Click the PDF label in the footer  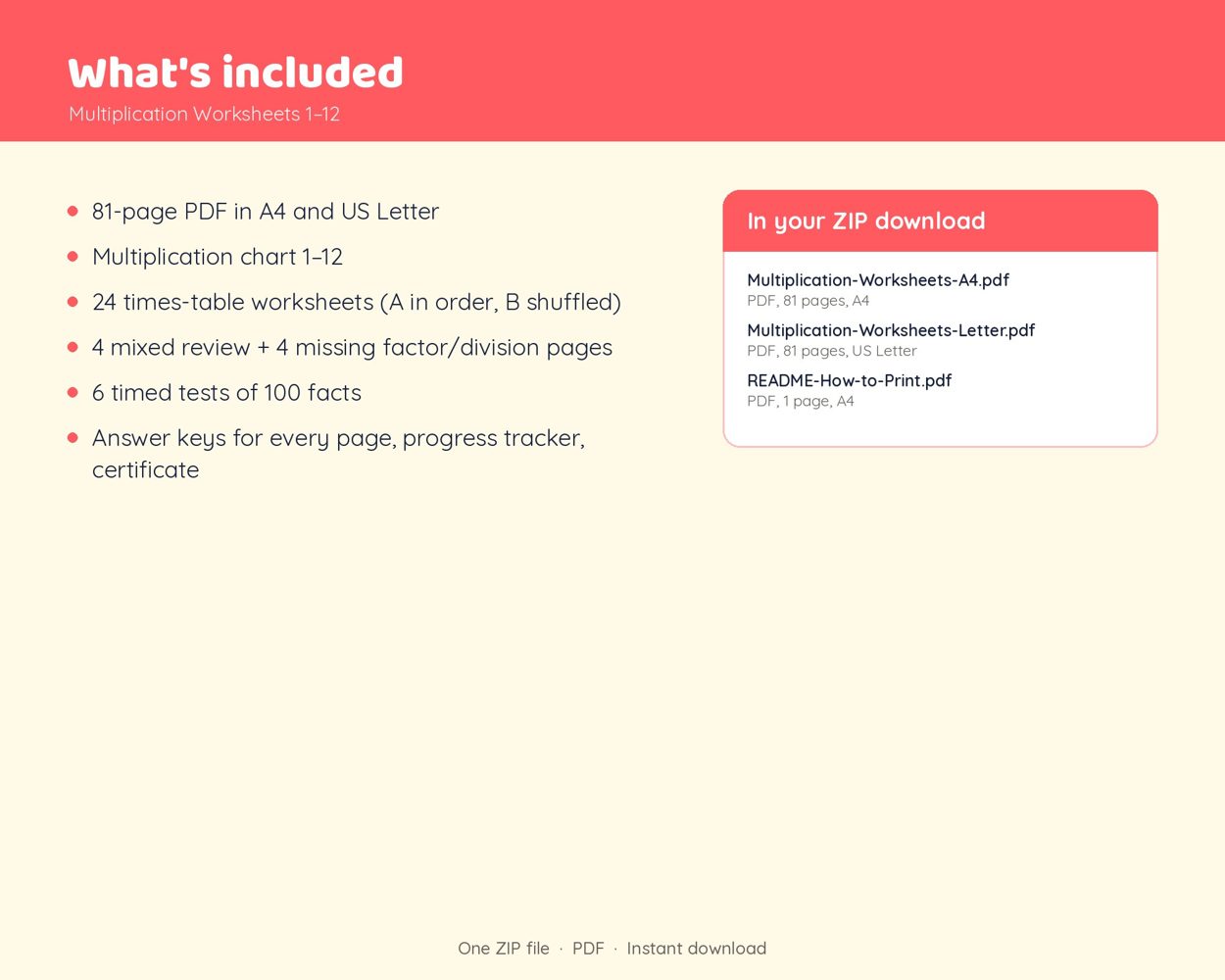point(588,949)
